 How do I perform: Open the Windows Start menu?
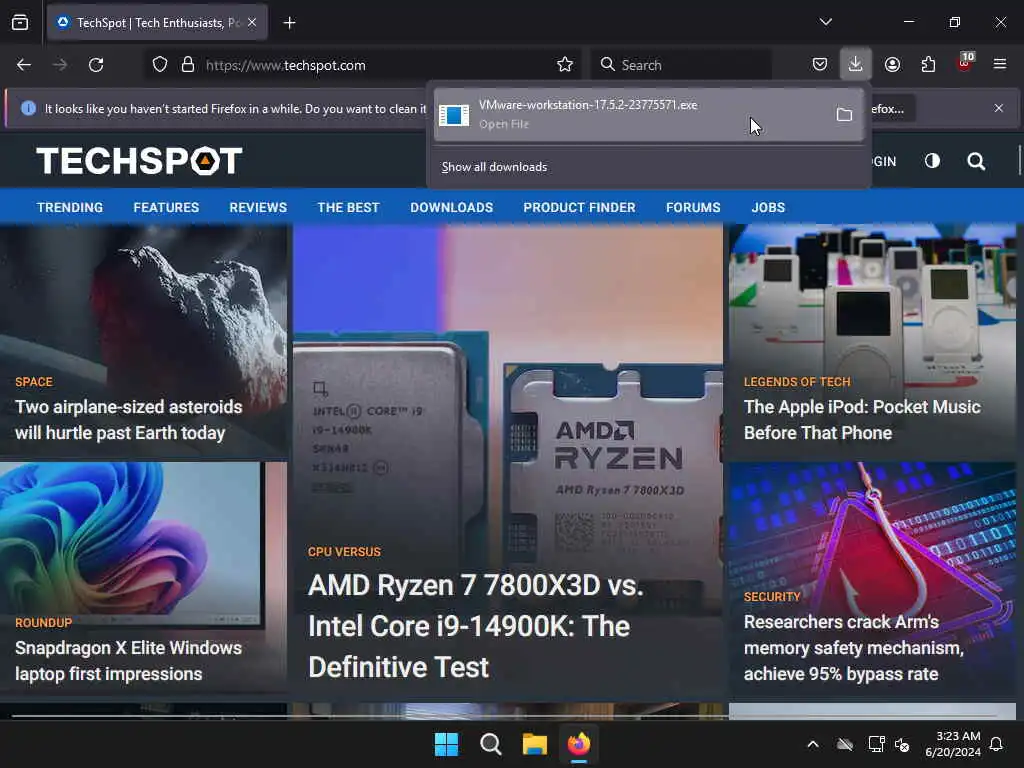(447, 744)
